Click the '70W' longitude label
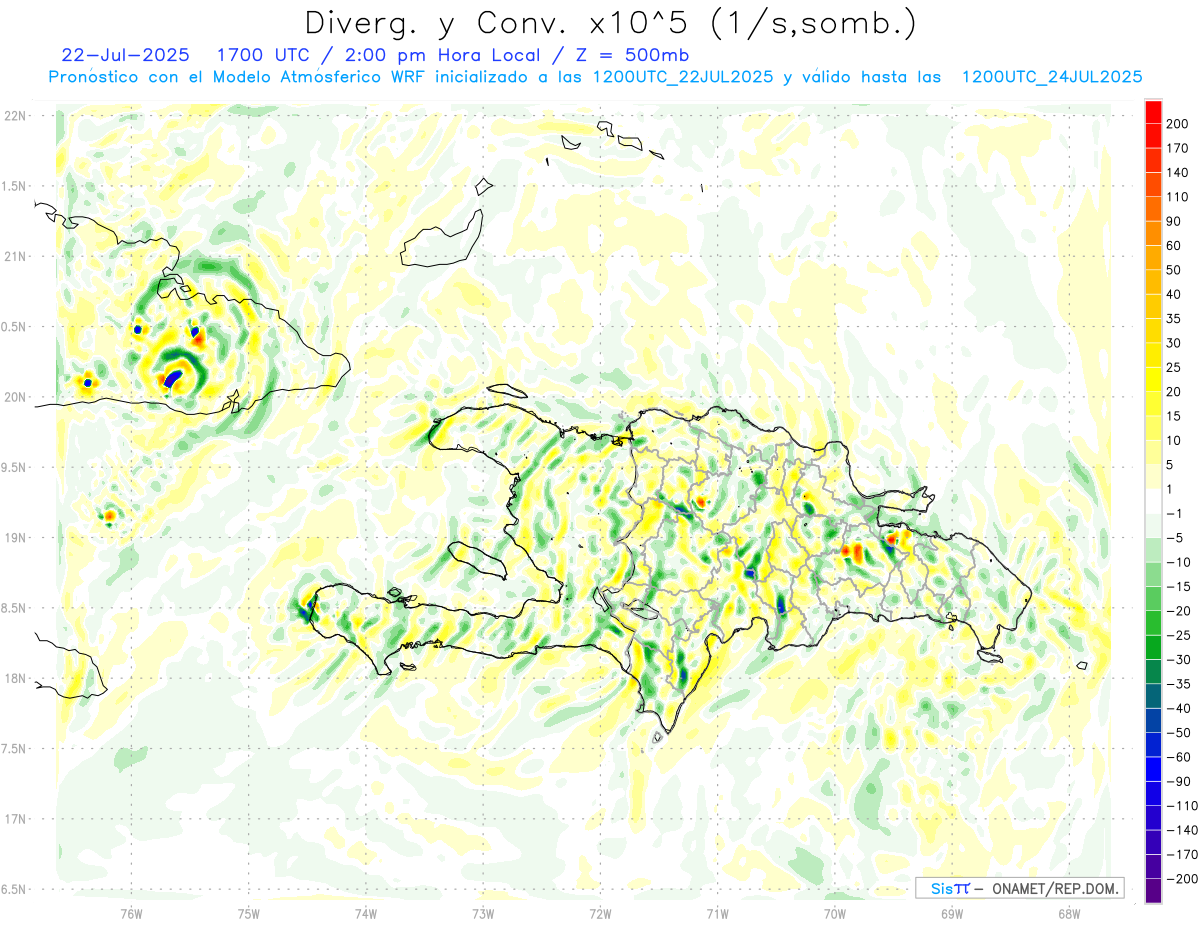The image size is (1200, 927). click(x=834, y=914)
